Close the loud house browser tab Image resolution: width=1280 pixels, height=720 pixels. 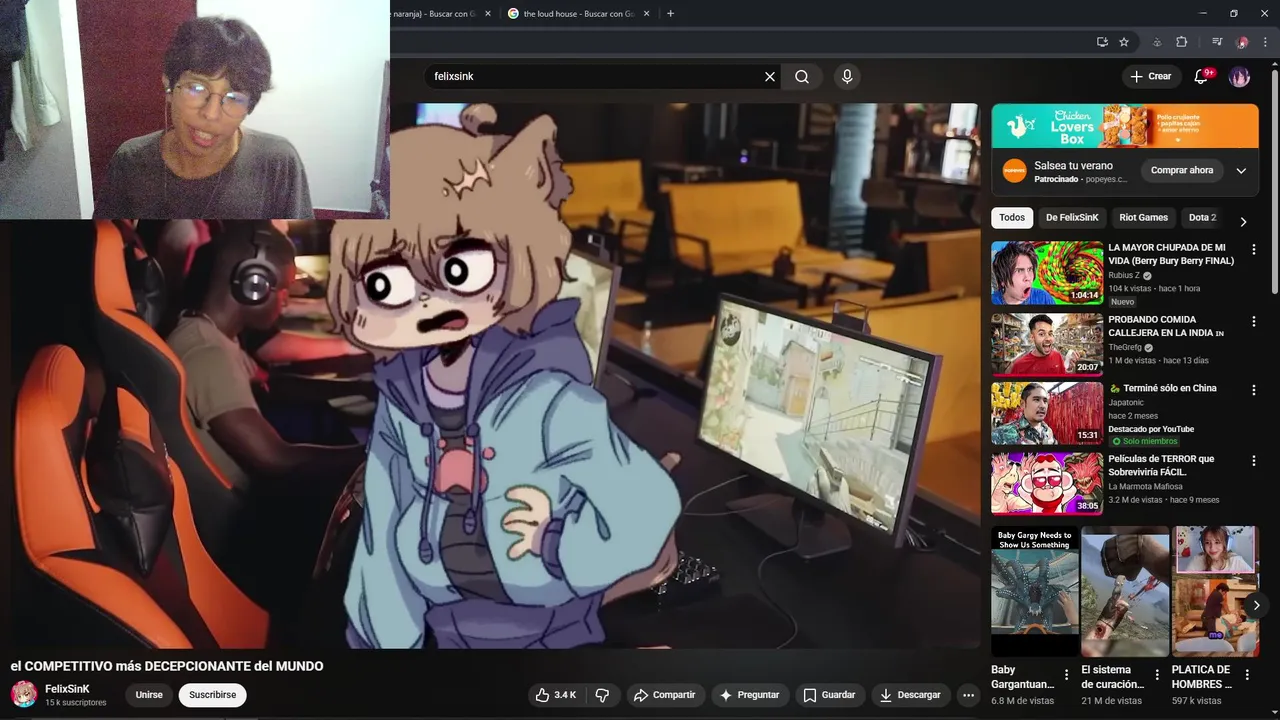pos(646,14)
